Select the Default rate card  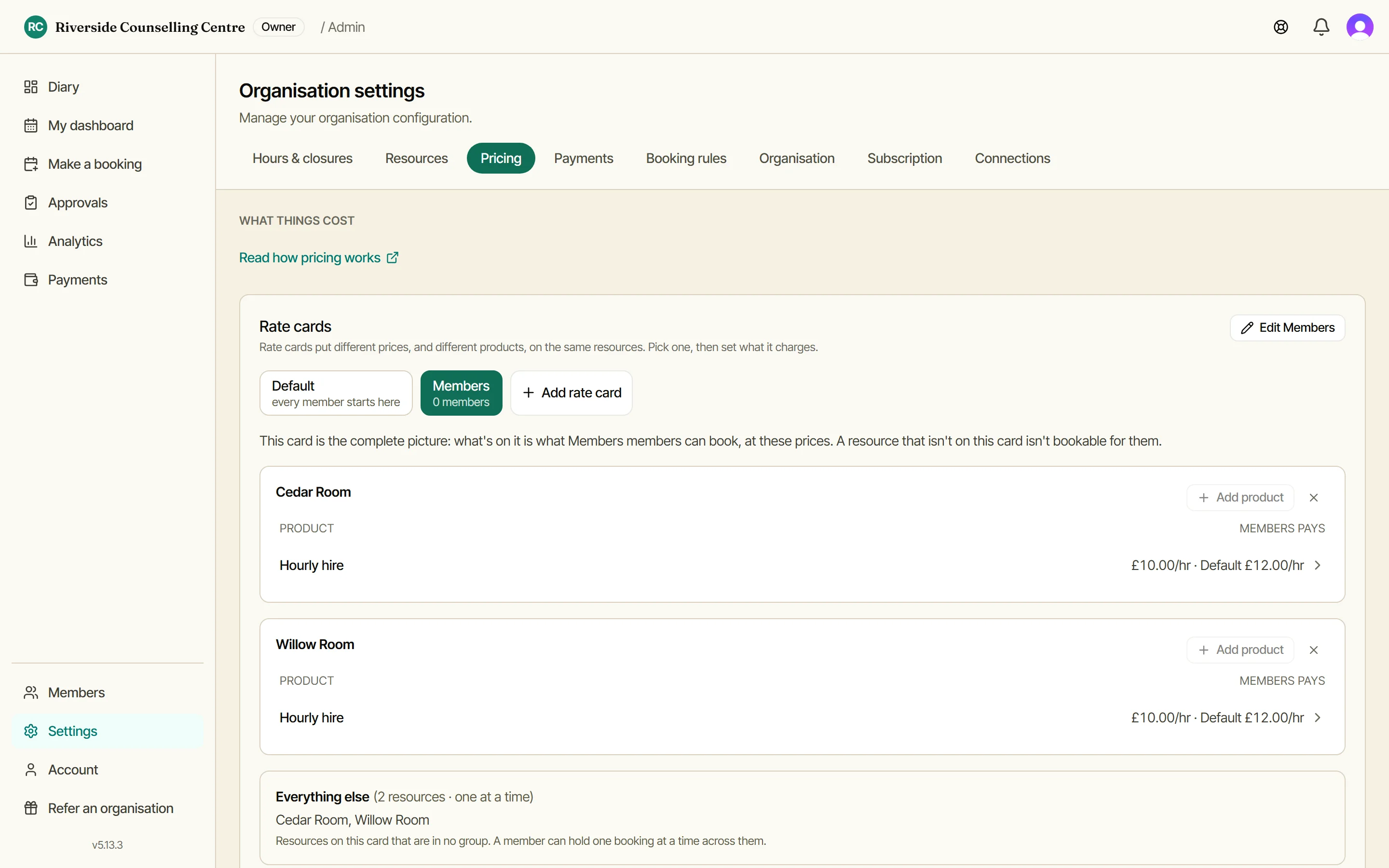pyautogui.click(x=336, y=393)
